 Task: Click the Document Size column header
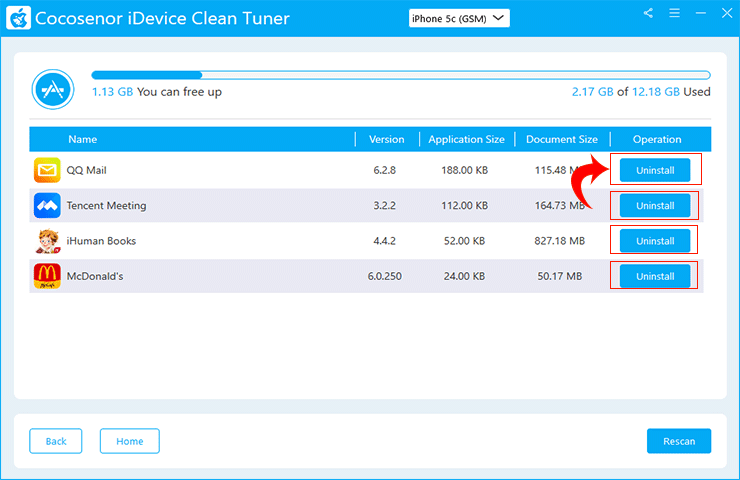(562, 139)
